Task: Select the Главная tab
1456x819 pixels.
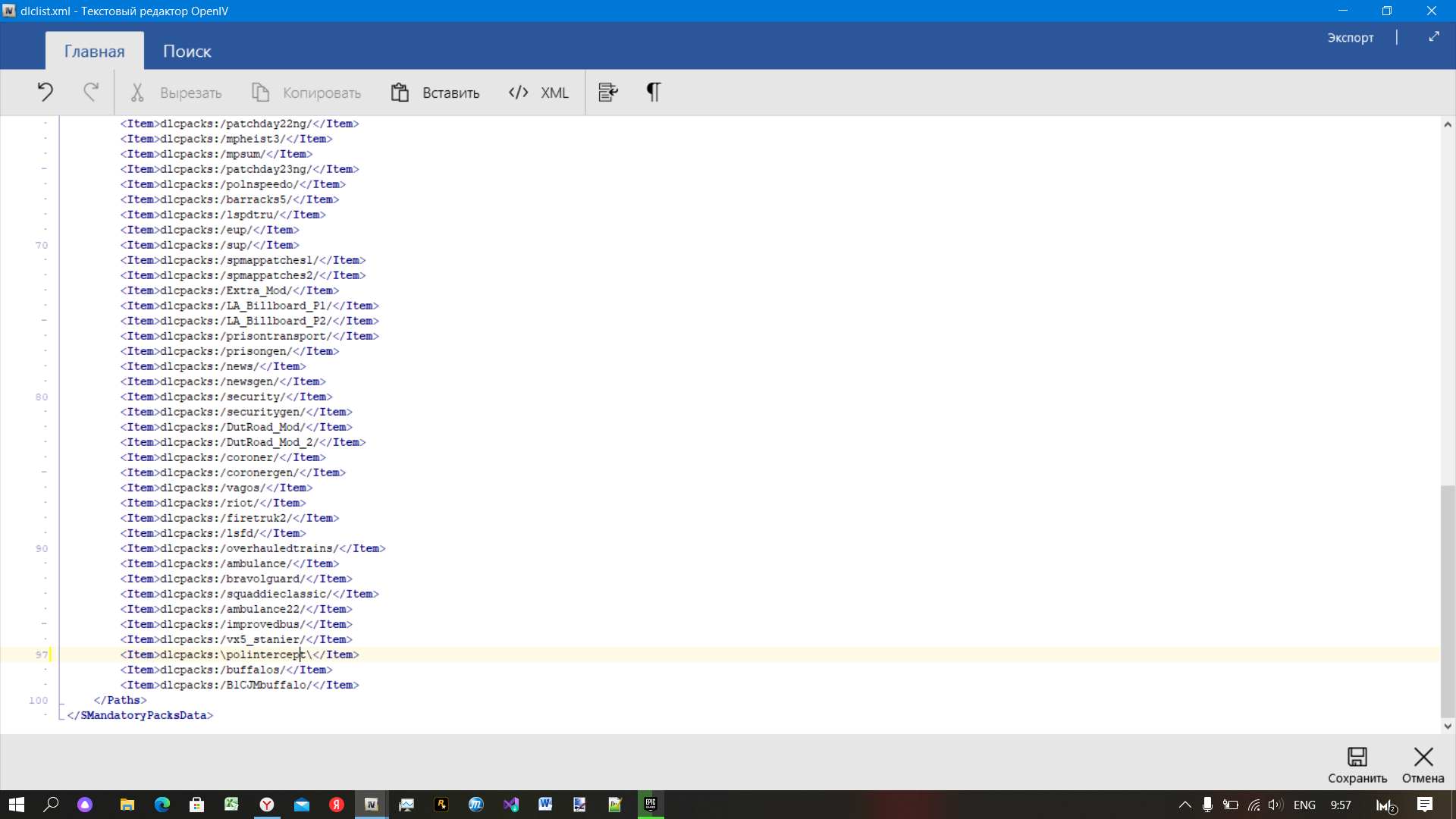Action: [94, 52]
